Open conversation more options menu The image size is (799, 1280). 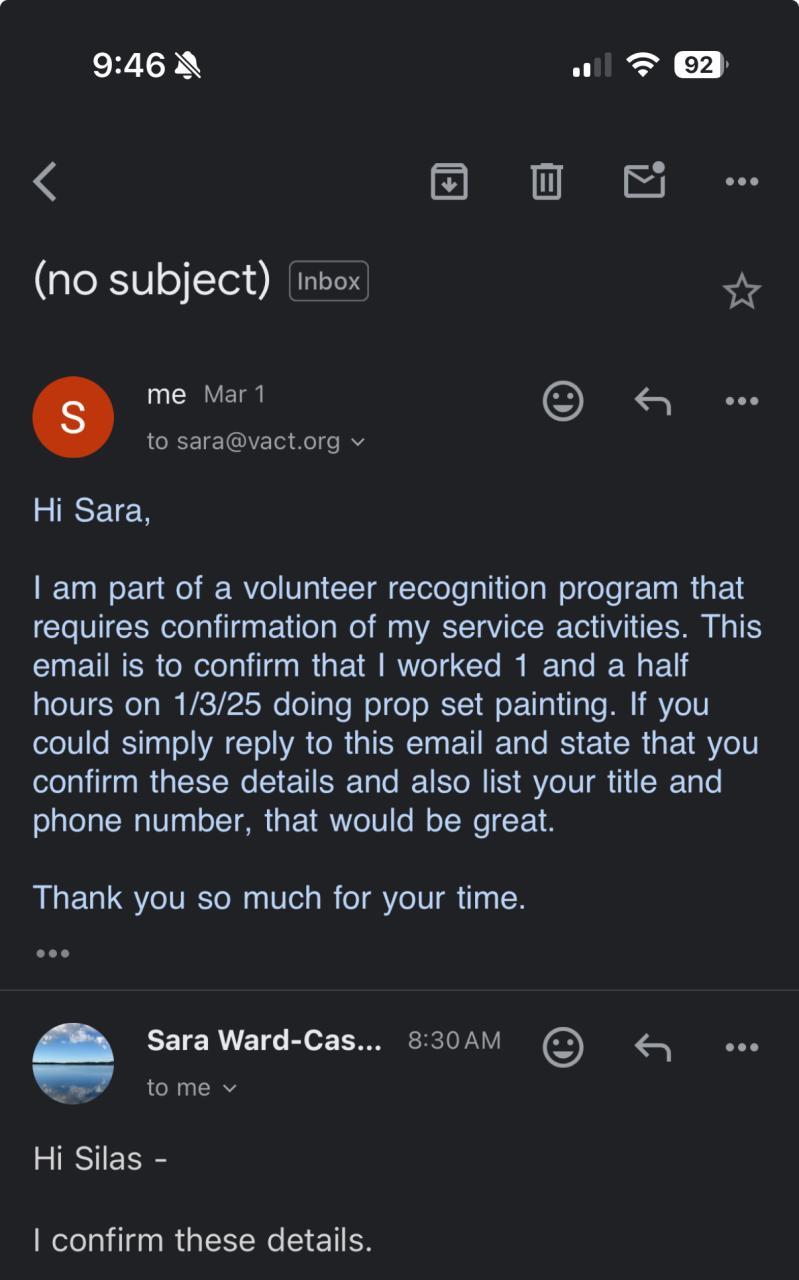coord(741,182)
